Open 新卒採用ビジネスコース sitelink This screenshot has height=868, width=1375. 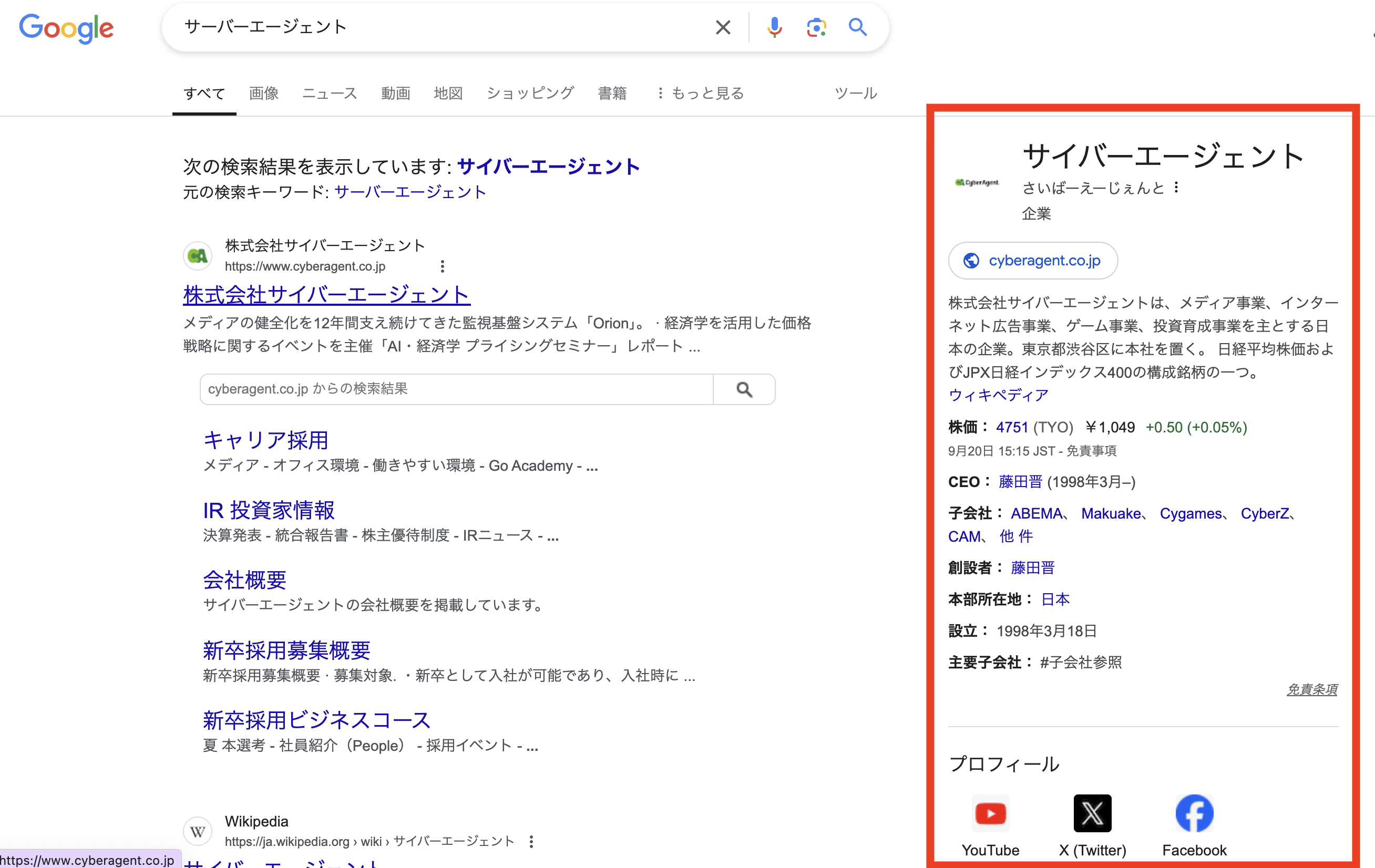point(316,721)
